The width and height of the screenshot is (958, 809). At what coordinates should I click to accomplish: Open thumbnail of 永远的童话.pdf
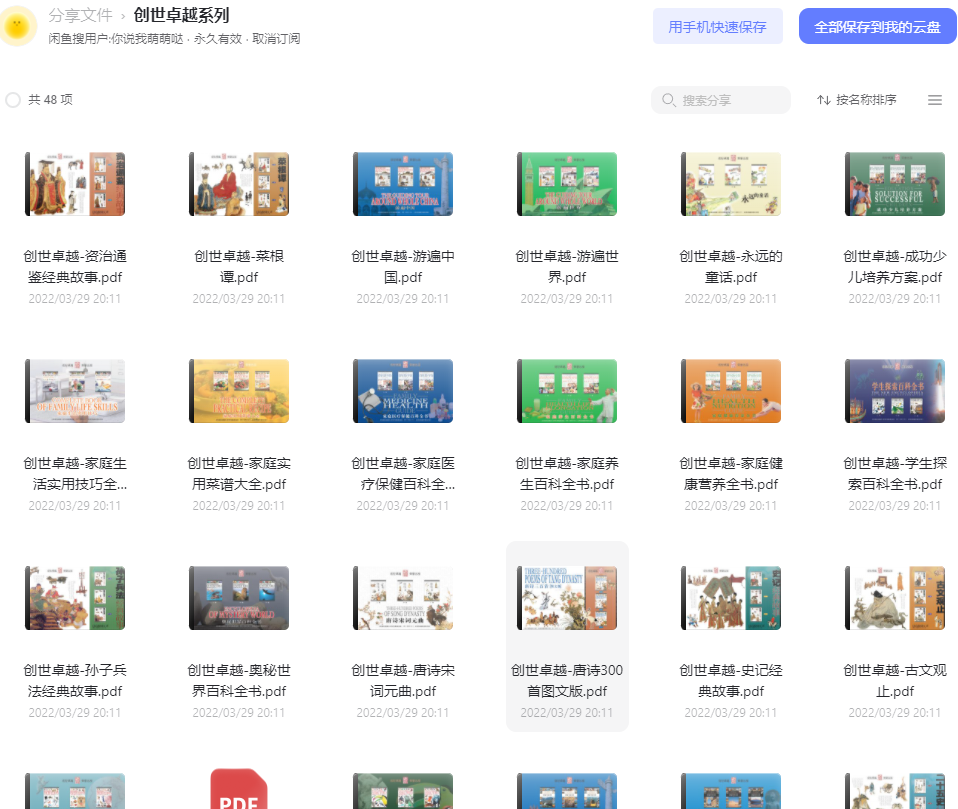tap(731, 184)
